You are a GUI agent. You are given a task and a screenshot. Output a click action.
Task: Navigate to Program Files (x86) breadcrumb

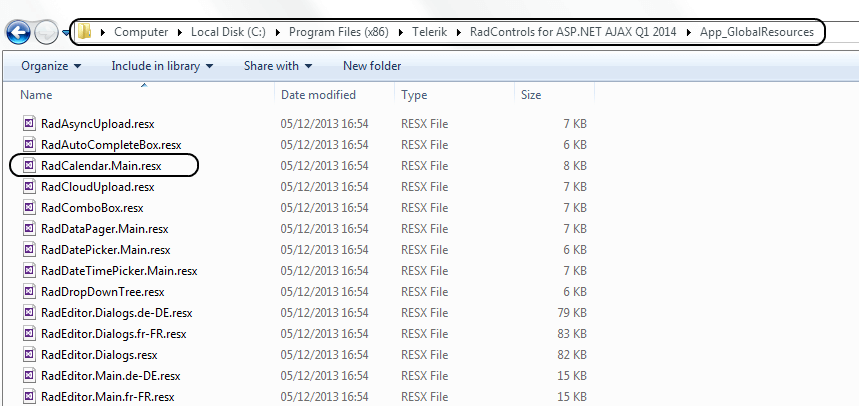tap(339, 32)
